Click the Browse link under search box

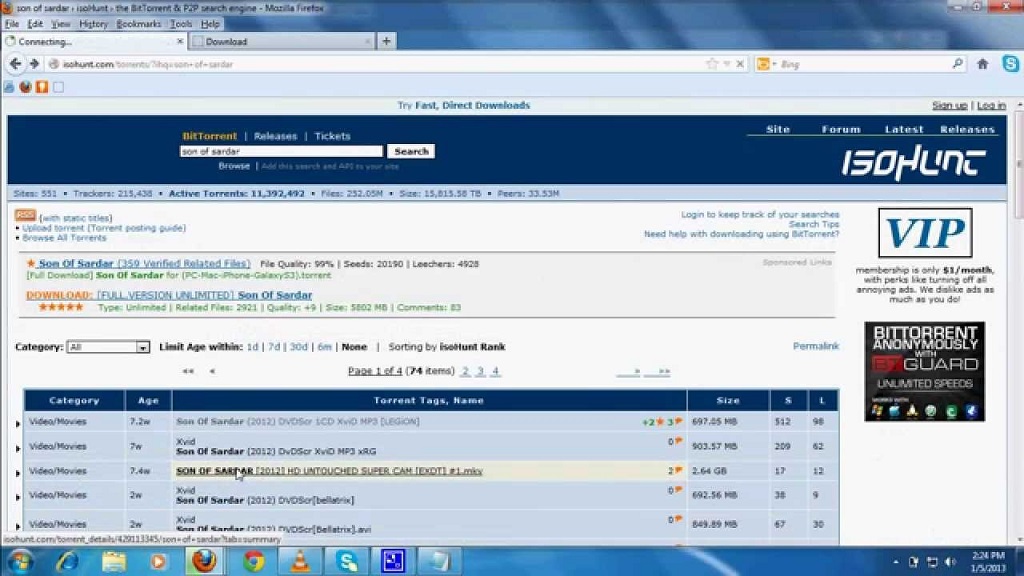coord(234,166)
